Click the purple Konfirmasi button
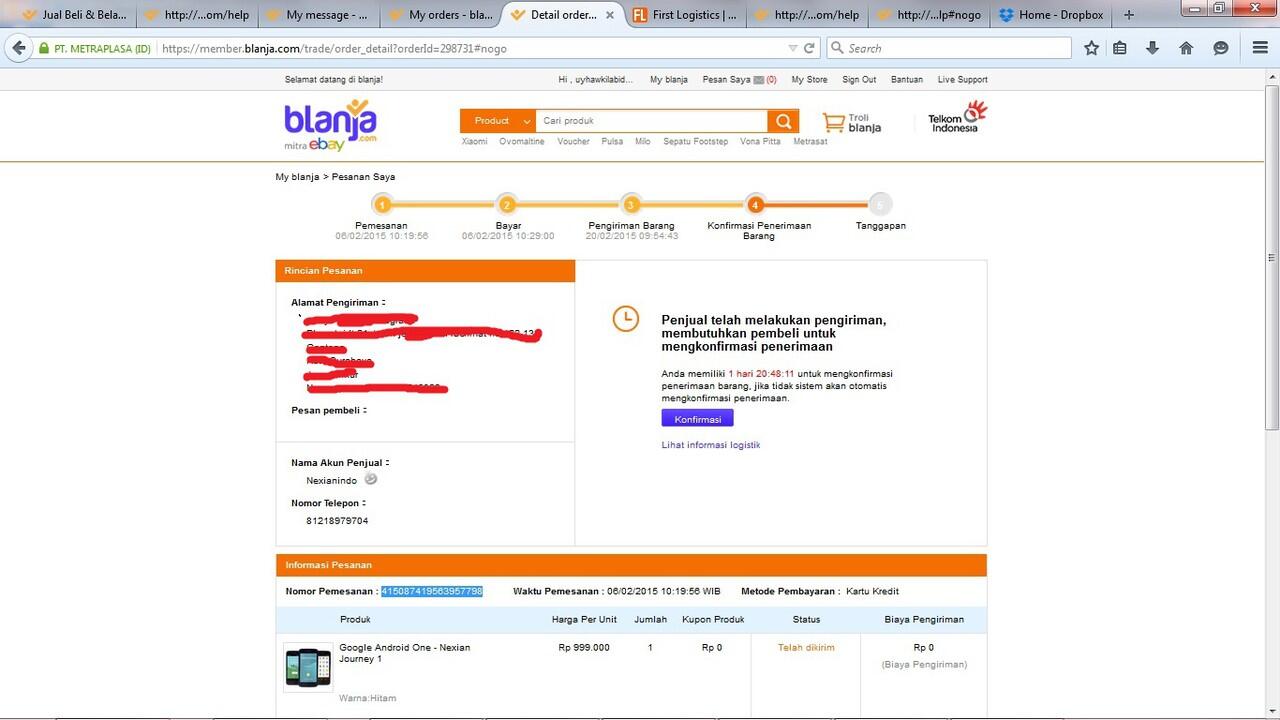 tap(697, 419)
